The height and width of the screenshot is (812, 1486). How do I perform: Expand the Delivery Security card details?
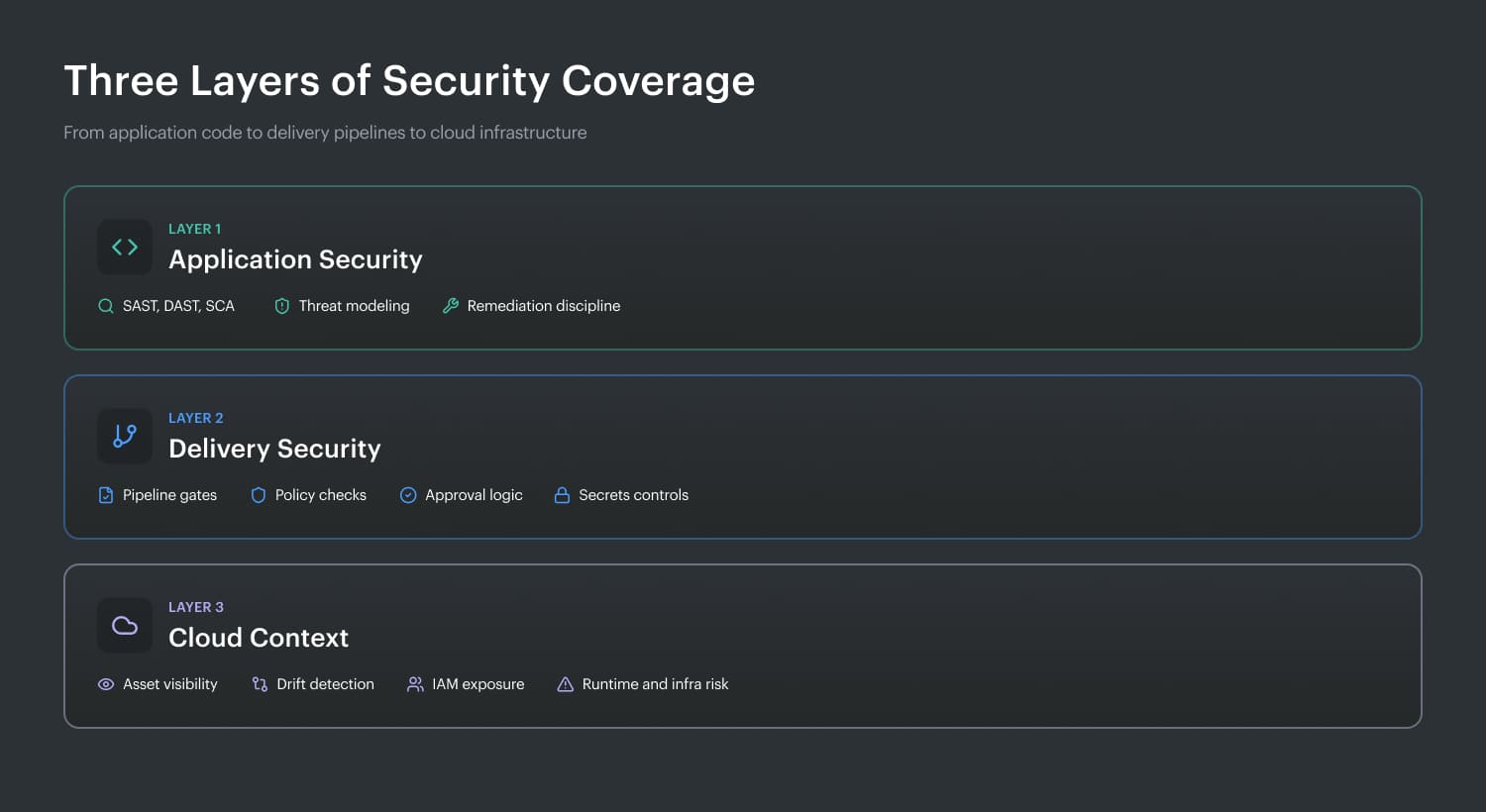(x=742, y=457)
